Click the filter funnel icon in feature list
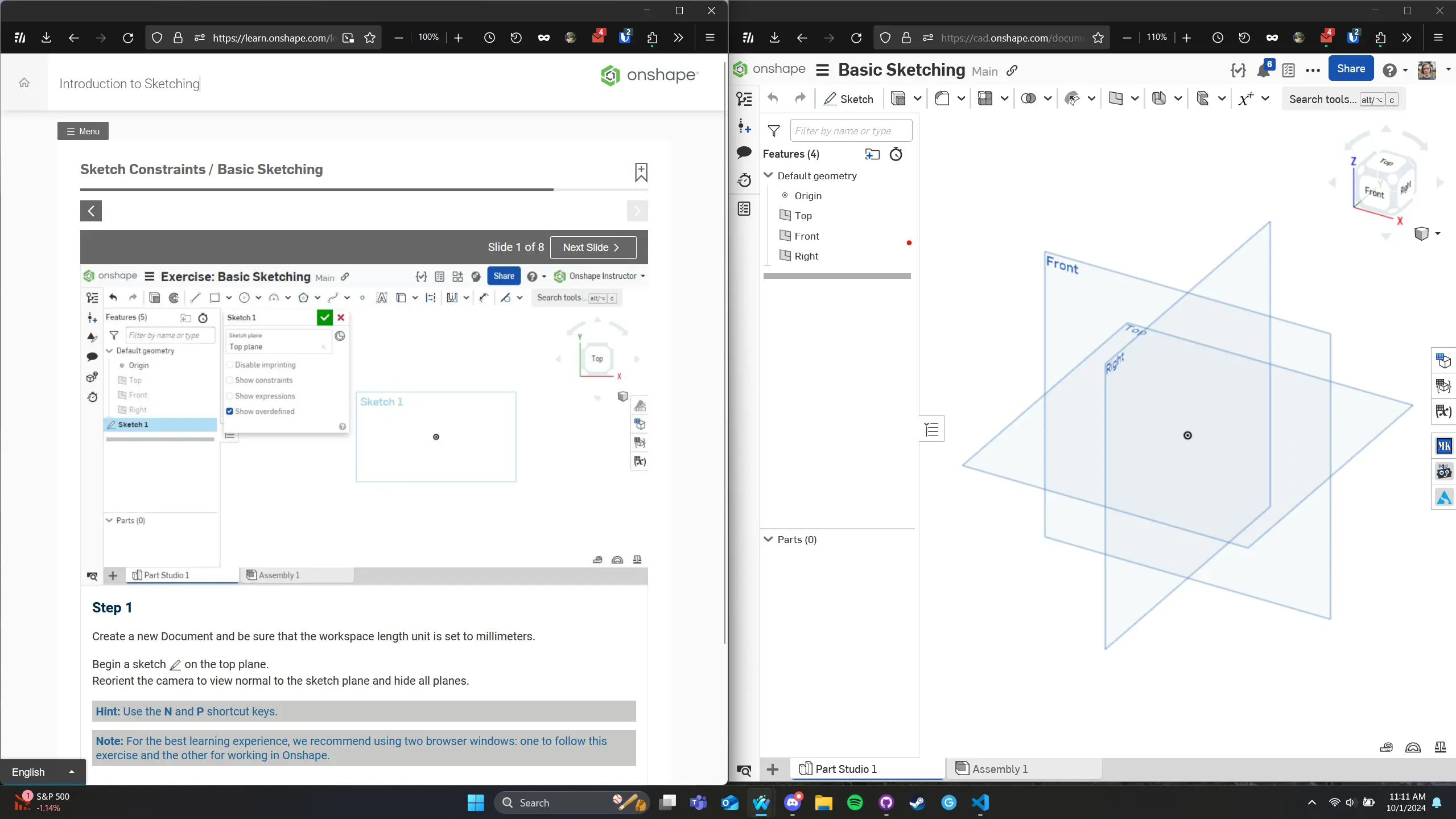Viewport: 1456px width, 819px height. tap(774, 131)
